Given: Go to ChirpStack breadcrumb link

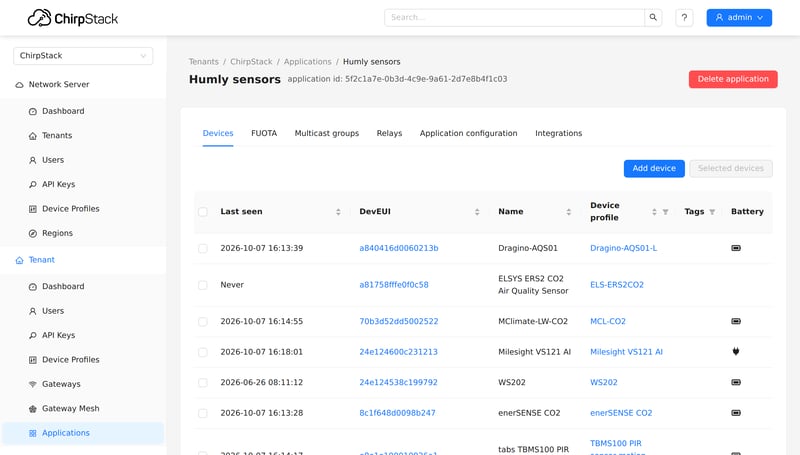Looking at the screenshot, I should [251, 62].
